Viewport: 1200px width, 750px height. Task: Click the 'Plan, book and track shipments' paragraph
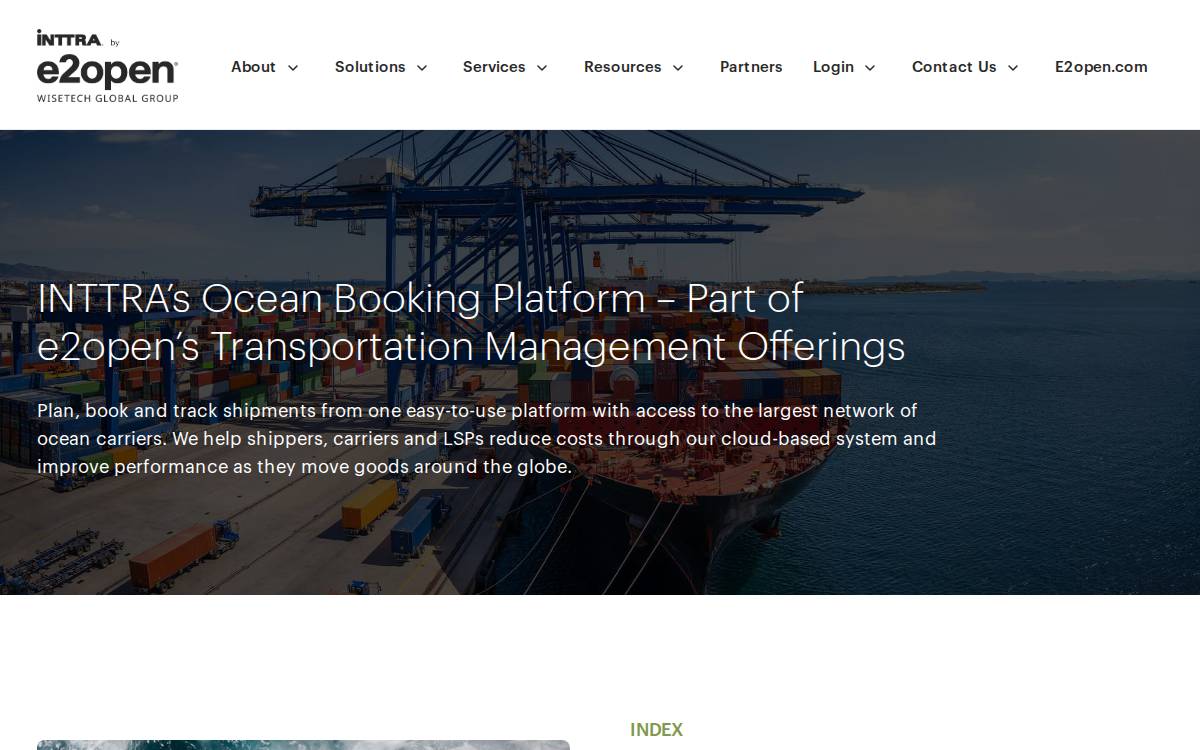click(x=487, y=438)
